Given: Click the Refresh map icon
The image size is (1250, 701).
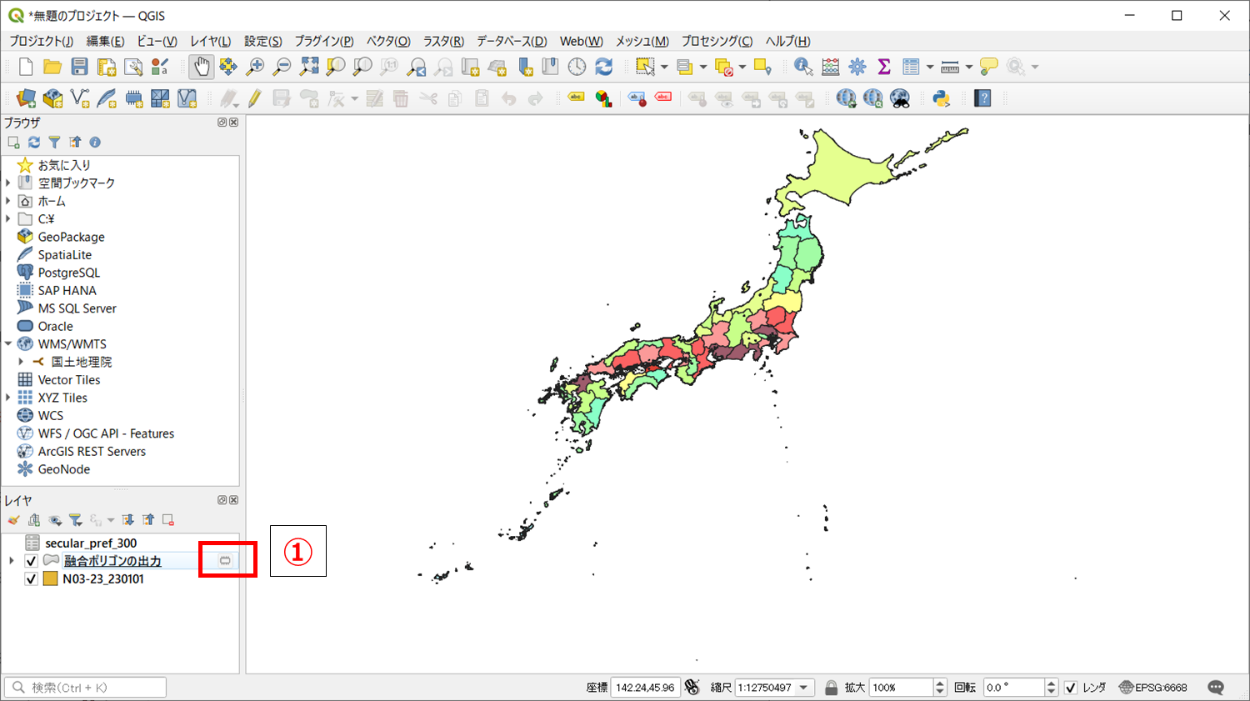Looking at the screenshot, I should [604, 67].
